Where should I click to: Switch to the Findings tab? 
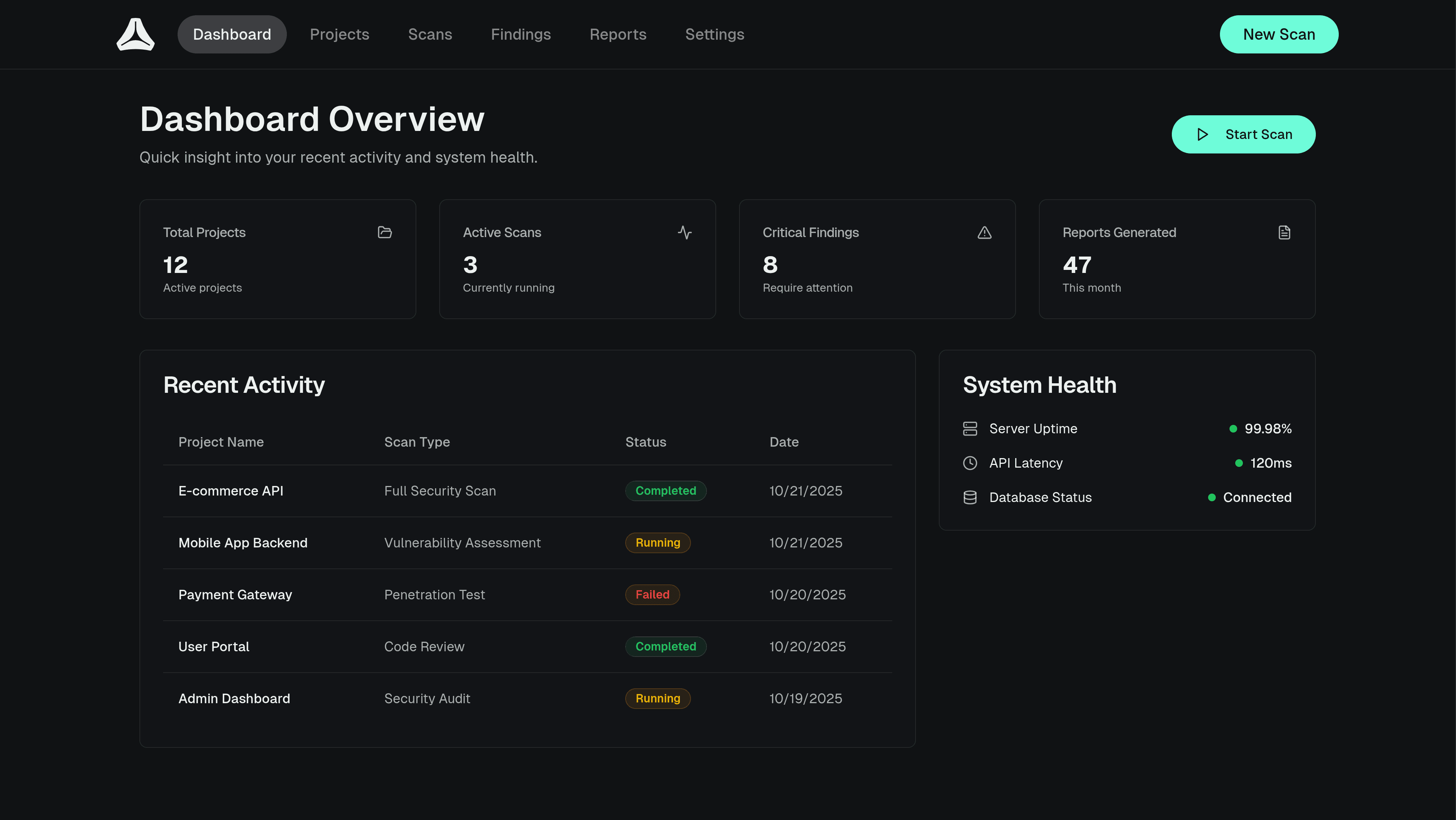pyautogui.click(x=521, y=34)
